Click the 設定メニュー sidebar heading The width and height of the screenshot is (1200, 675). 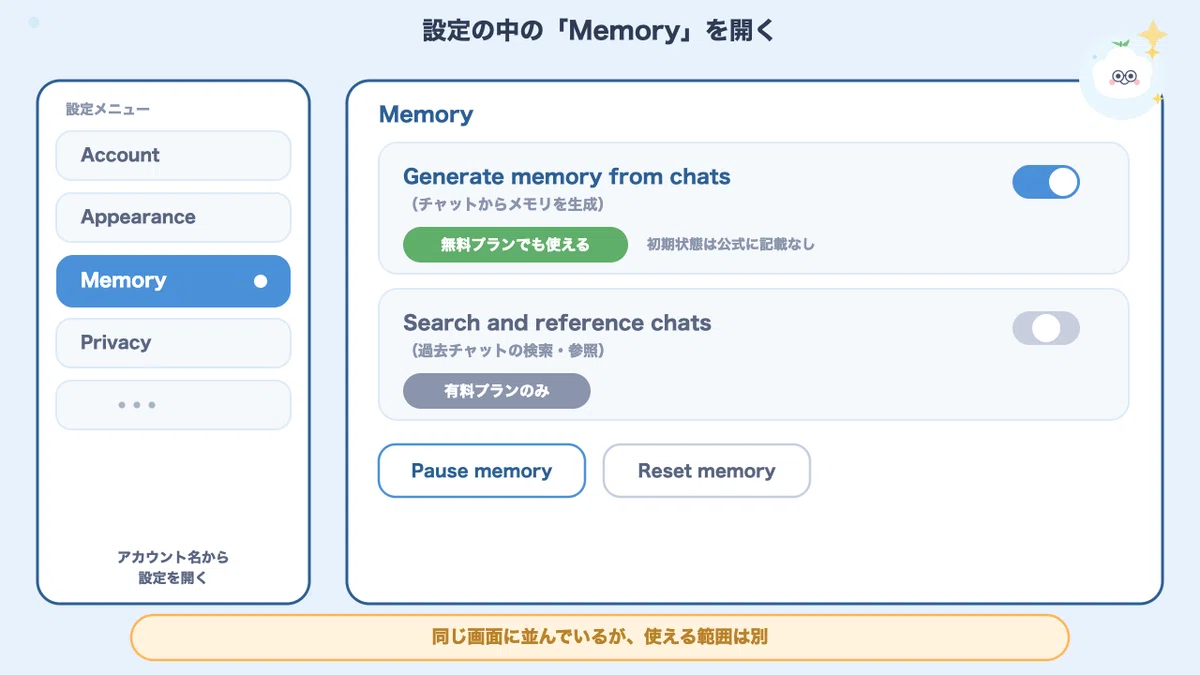pyautogui.click(x=108, y=109)
